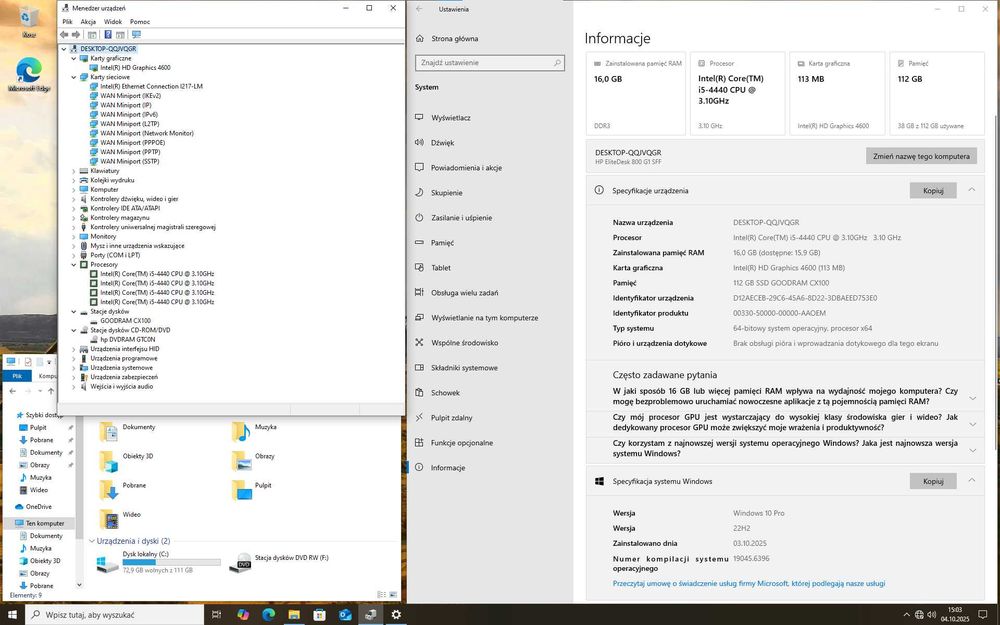The image size is (1000, 625).
Task: Click Zmień nazwę tego komputera button
Action: 921,156
